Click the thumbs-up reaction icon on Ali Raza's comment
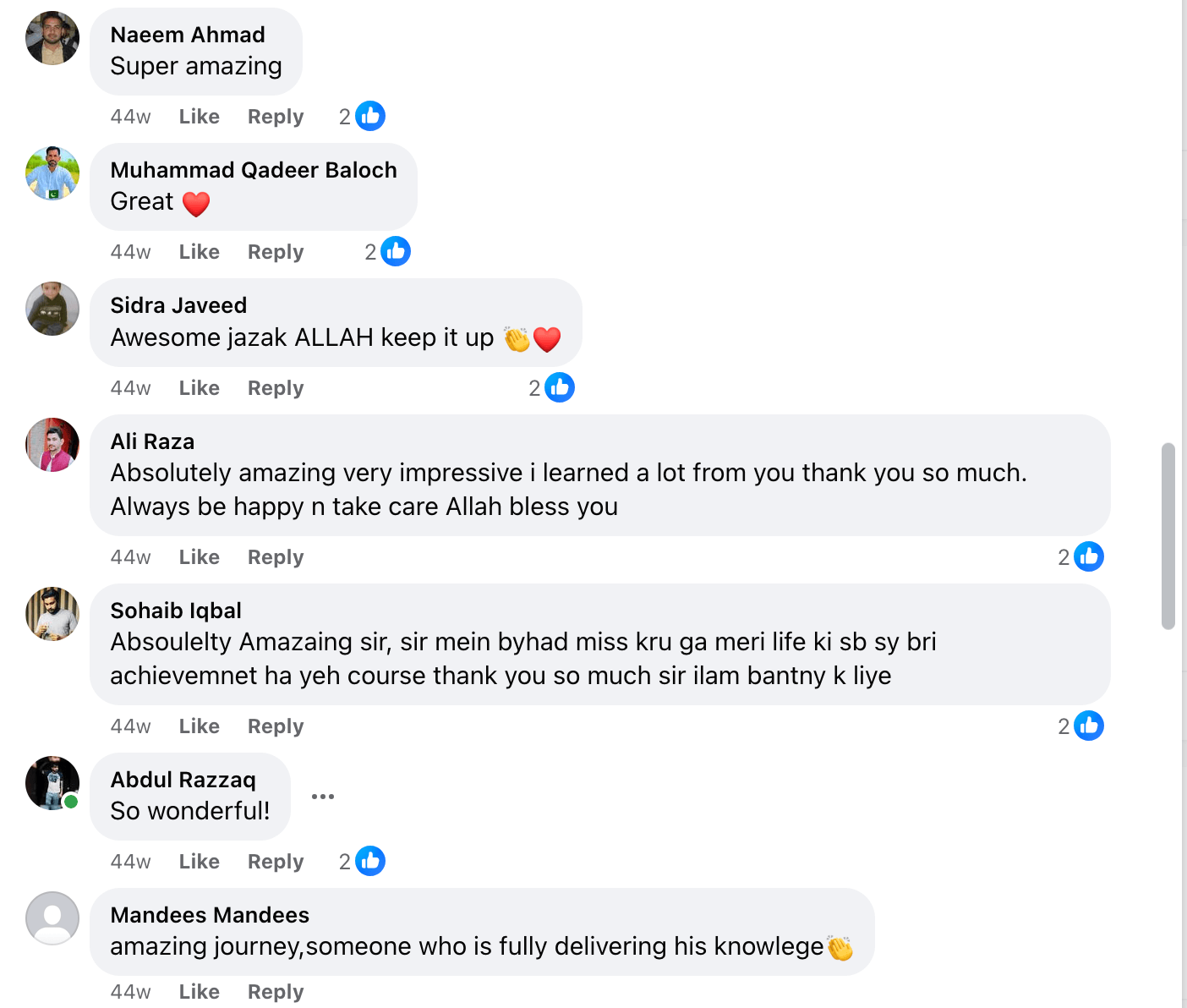The width and height of the screenshot is (1187, 1008). coord(1088,556)
